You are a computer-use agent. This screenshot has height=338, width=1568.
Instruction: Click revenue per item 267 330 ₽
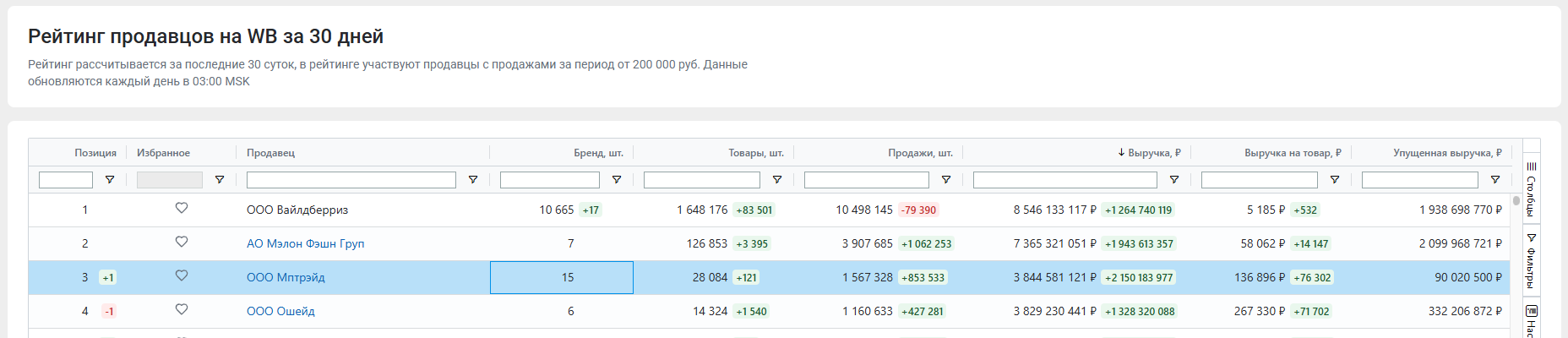[x=1260, y=311]
